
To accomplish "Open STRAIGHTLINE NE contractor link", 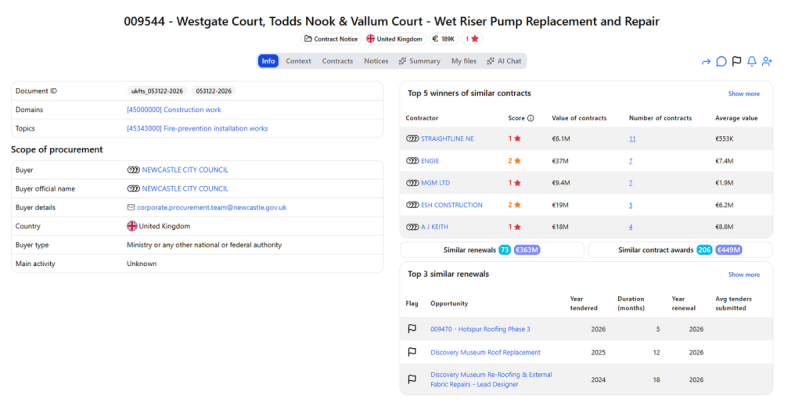I will tap(447, 139).
